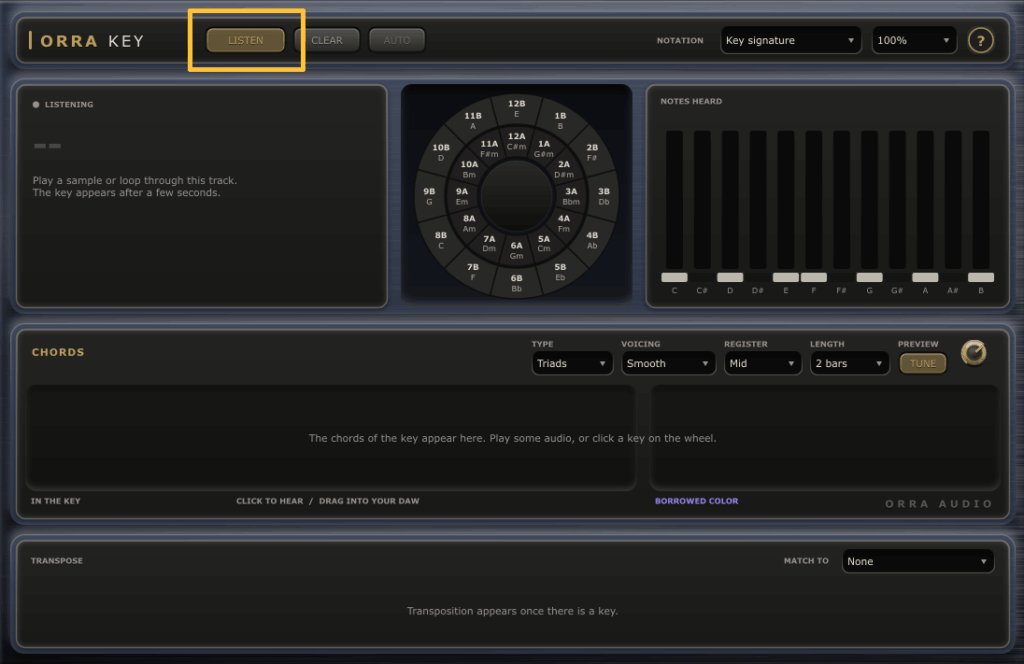This screenshot has width=1024, height=664.
Task: Open the Match To dropdown set to None
Action: [x=918, y=561]
